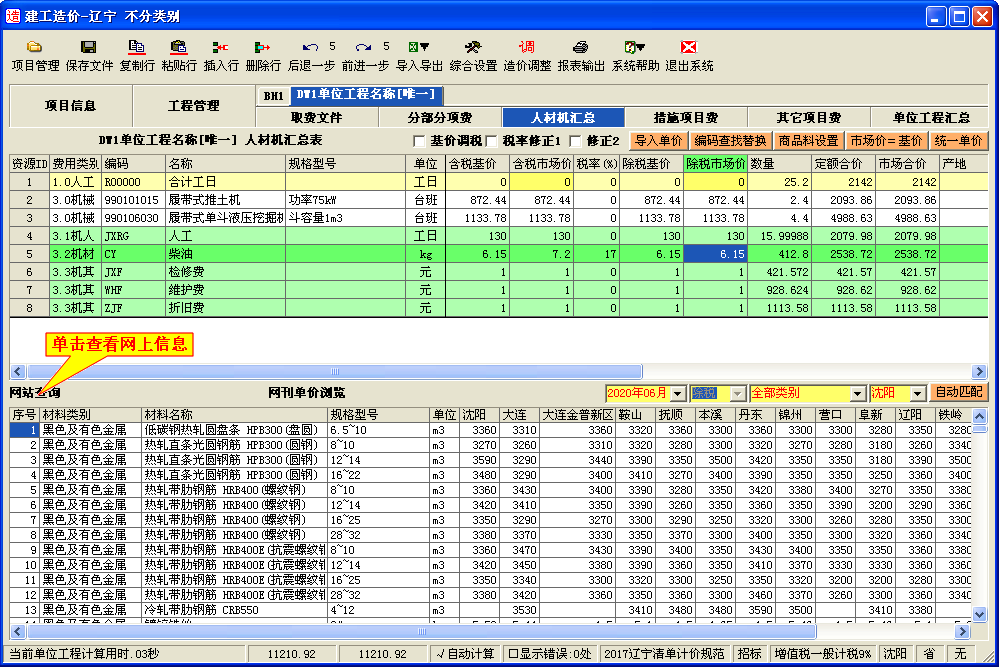Toggle the 税率修正1 checkbox
The image size is (999, 667).
coord(491,141)
